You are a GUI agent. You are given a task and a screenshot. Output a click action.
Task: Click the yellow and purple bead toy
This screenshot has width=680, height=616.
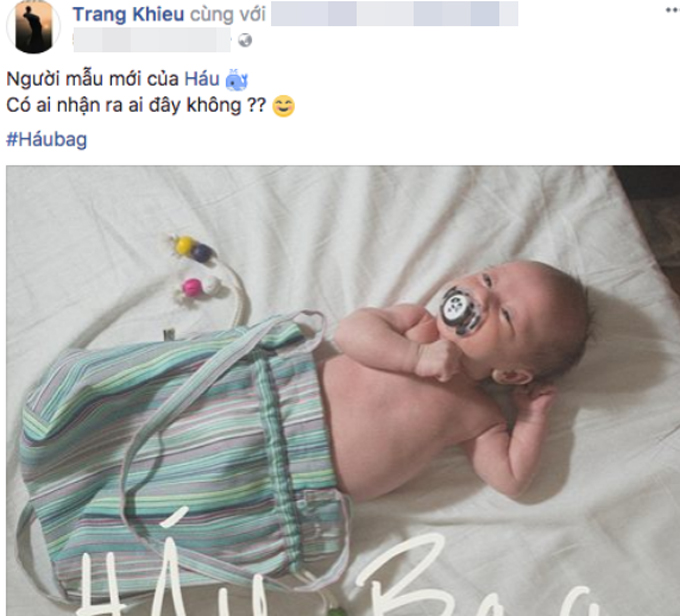(x=193, y=249)
